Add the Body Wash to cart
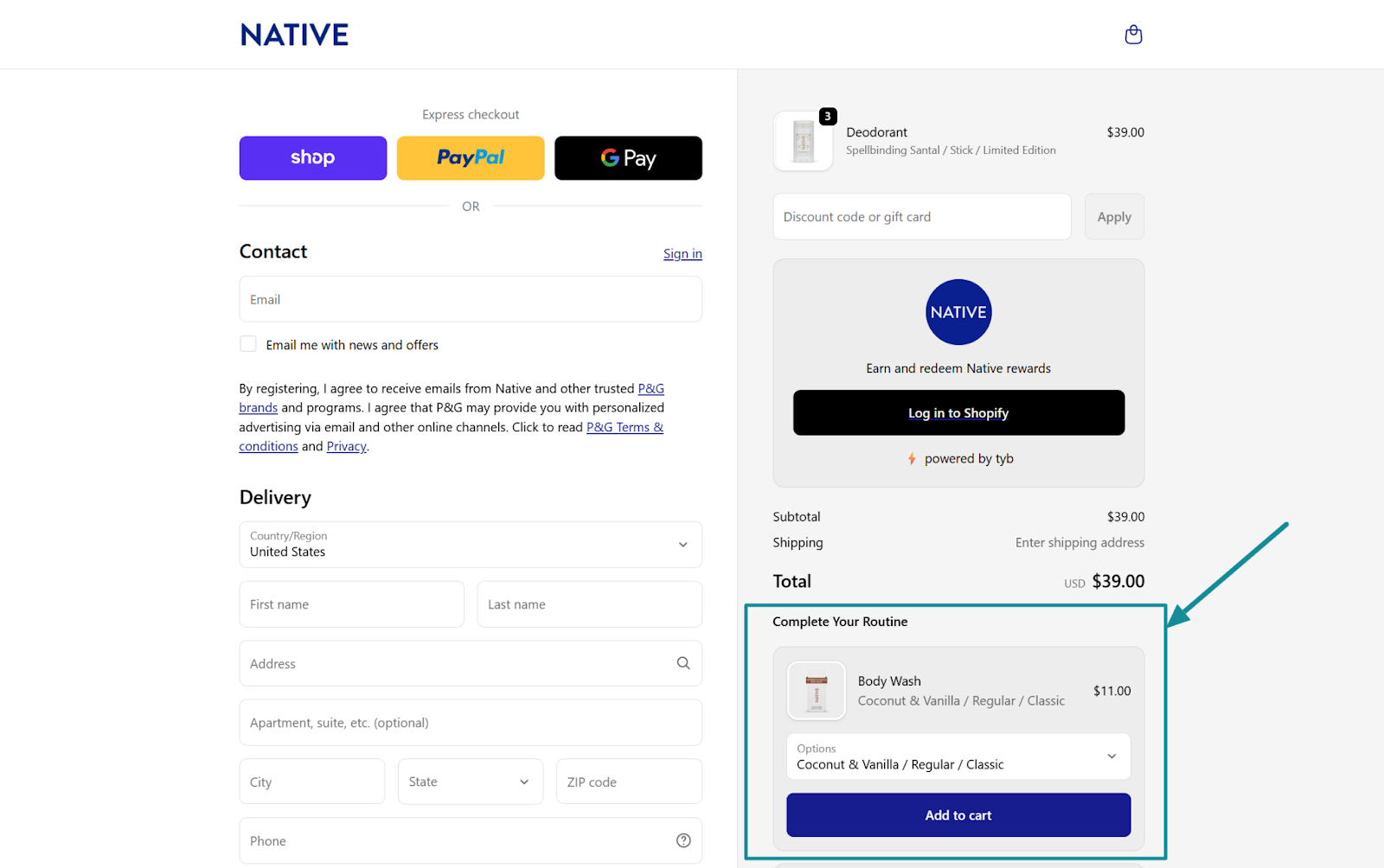 pos(958,814)
